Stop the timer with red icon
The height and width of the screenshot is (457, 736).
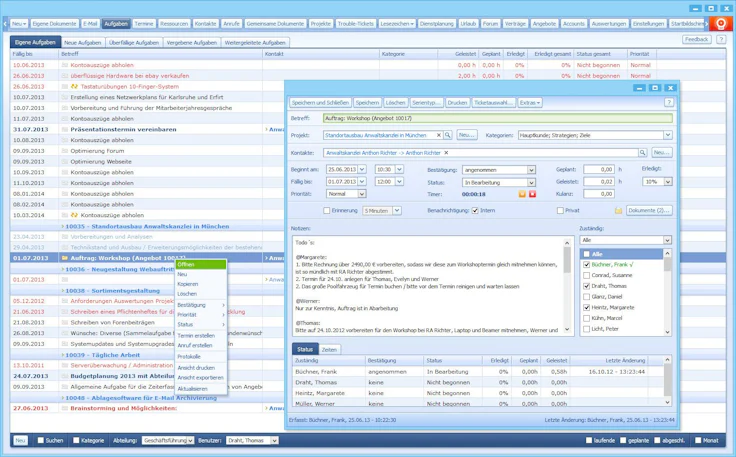(x=532, y=194)
